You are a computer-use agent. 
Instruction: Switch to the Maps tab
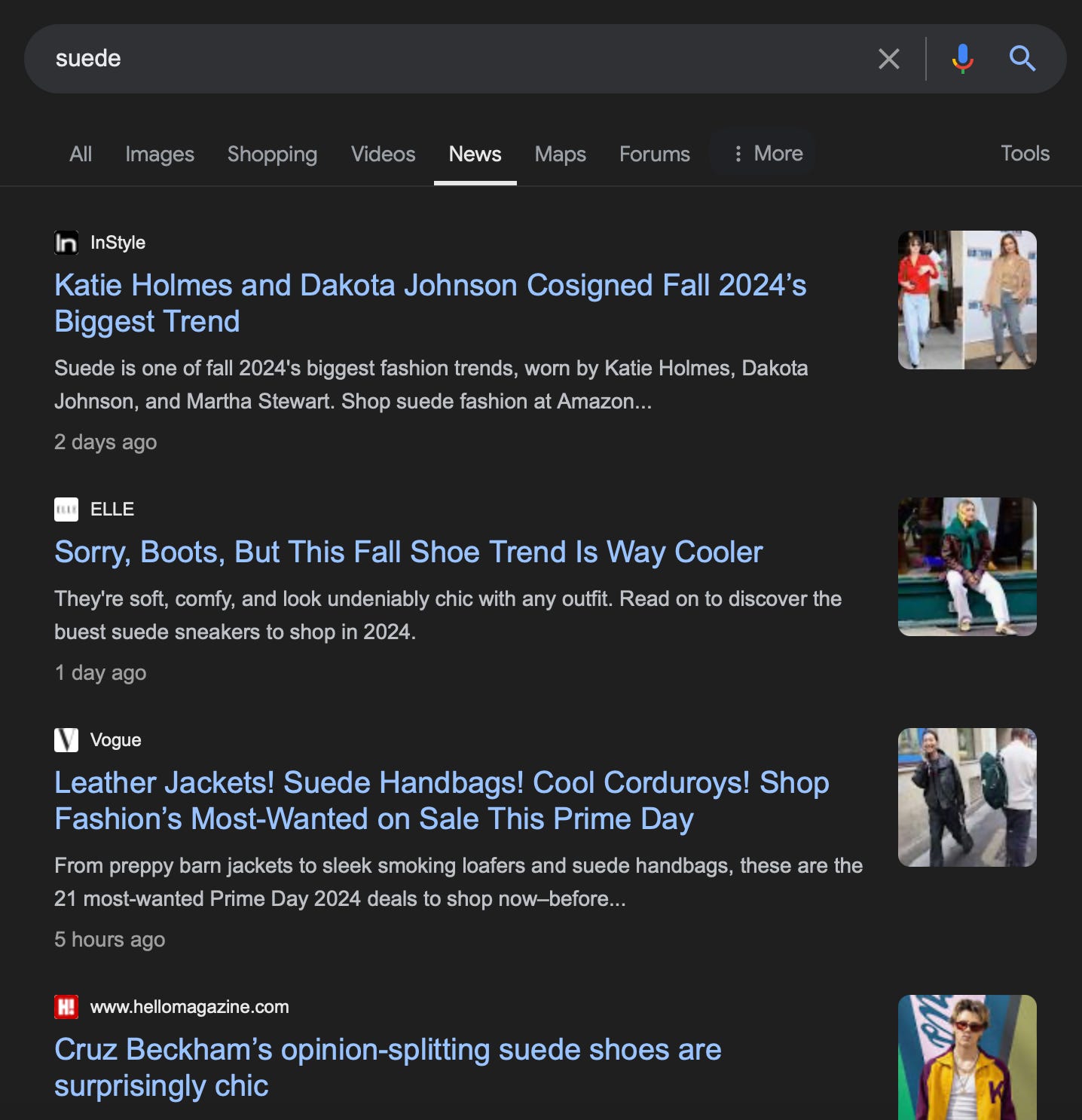[561, 154]
